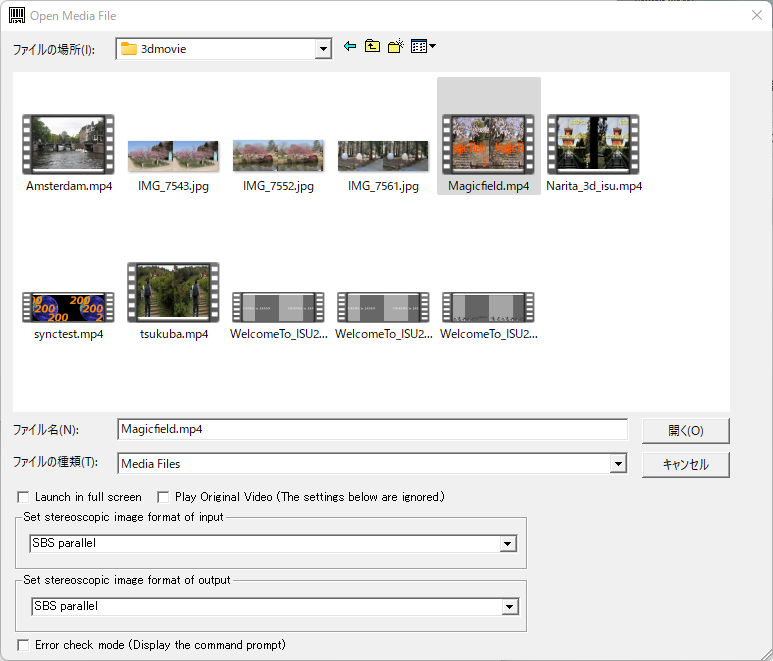The width and height of the screenshot is (773, 661).
Task: Go back using the blue arrow icon
Action: click(350, 46)
